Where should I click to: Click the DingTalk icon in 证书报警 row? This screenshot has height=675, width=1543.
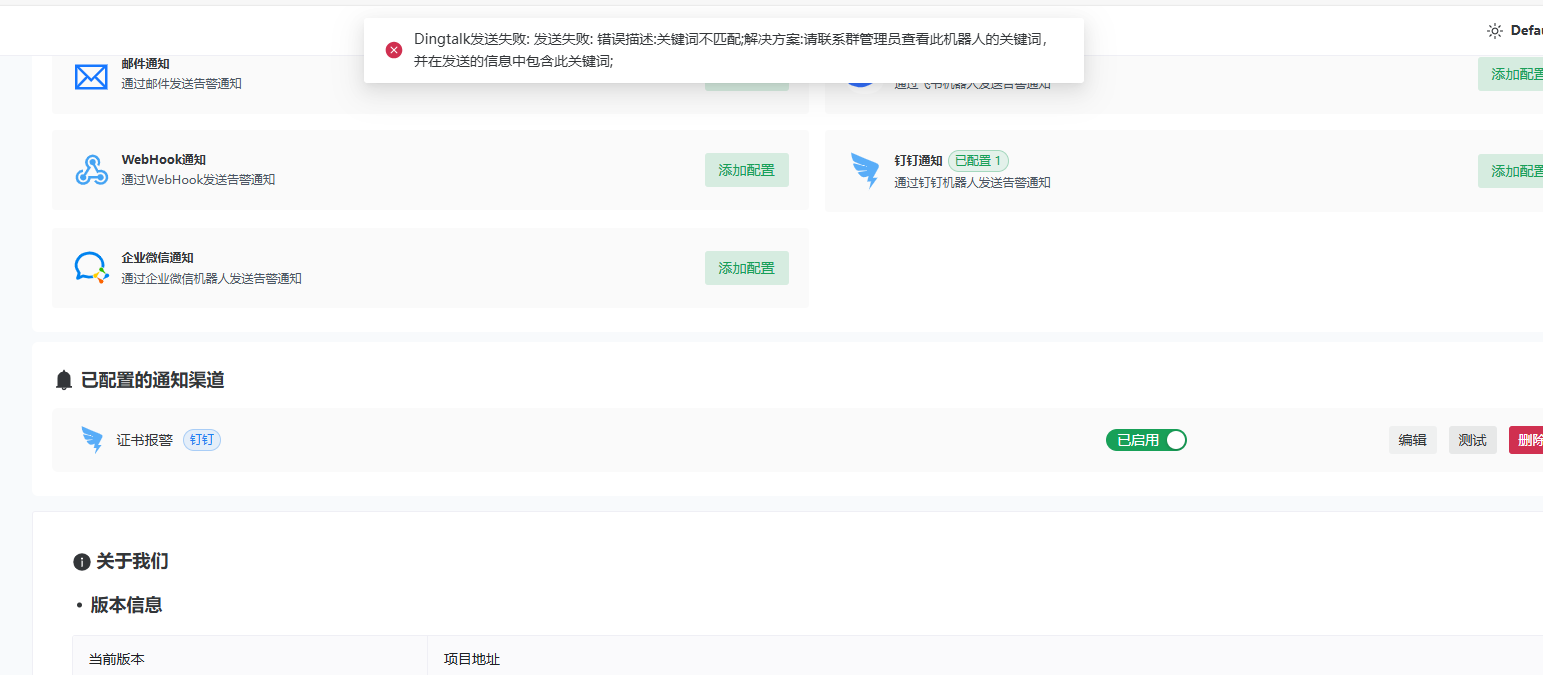tap(92, 440)
